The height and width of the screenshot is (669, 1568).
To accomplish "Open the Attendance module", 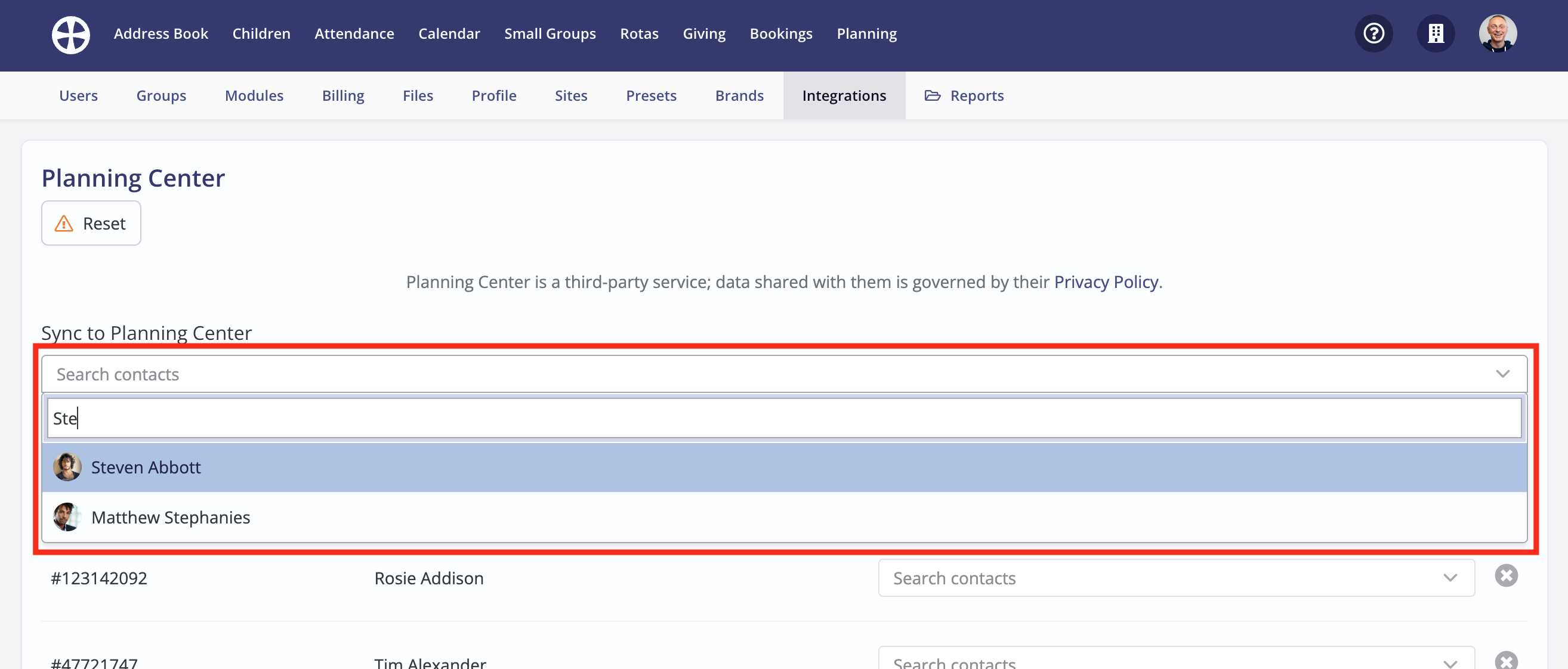I will (x=354, y=34).
